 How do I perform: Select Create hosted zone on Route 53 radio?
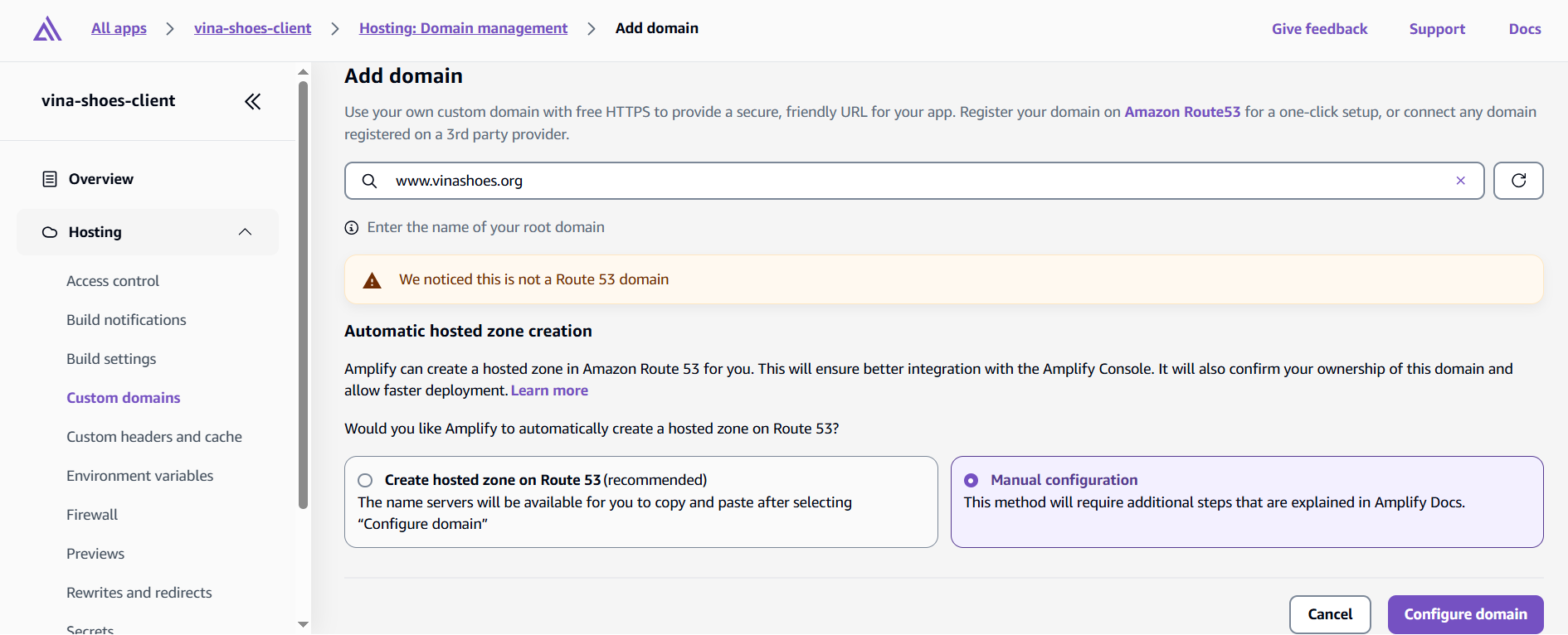[365, 481]
